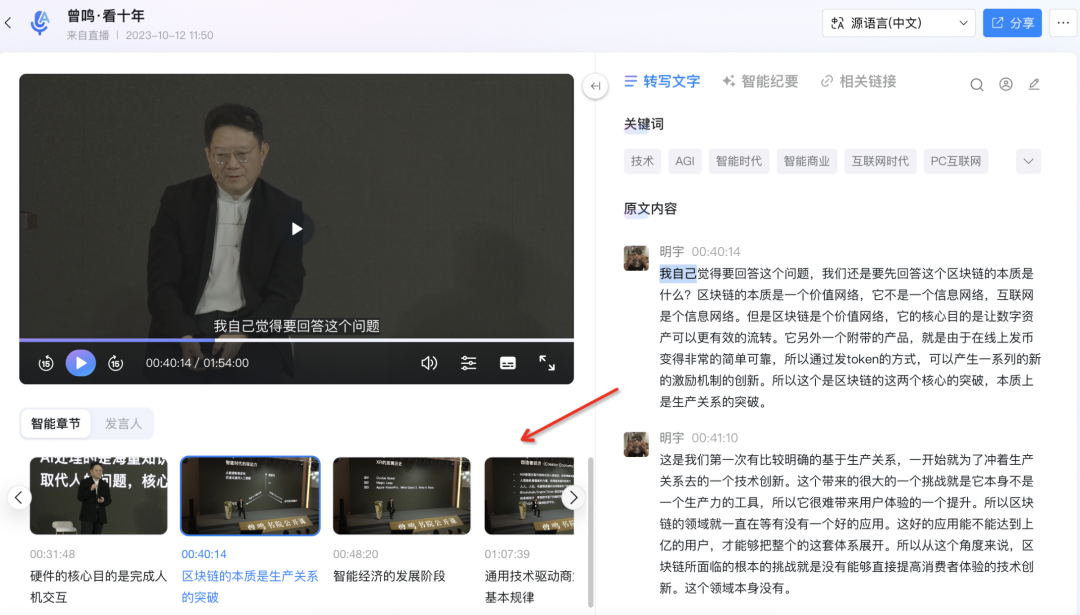Switch to the 智能纪要 tab
This screenshot has width=1080, height=615.
(x=760, y=82)
